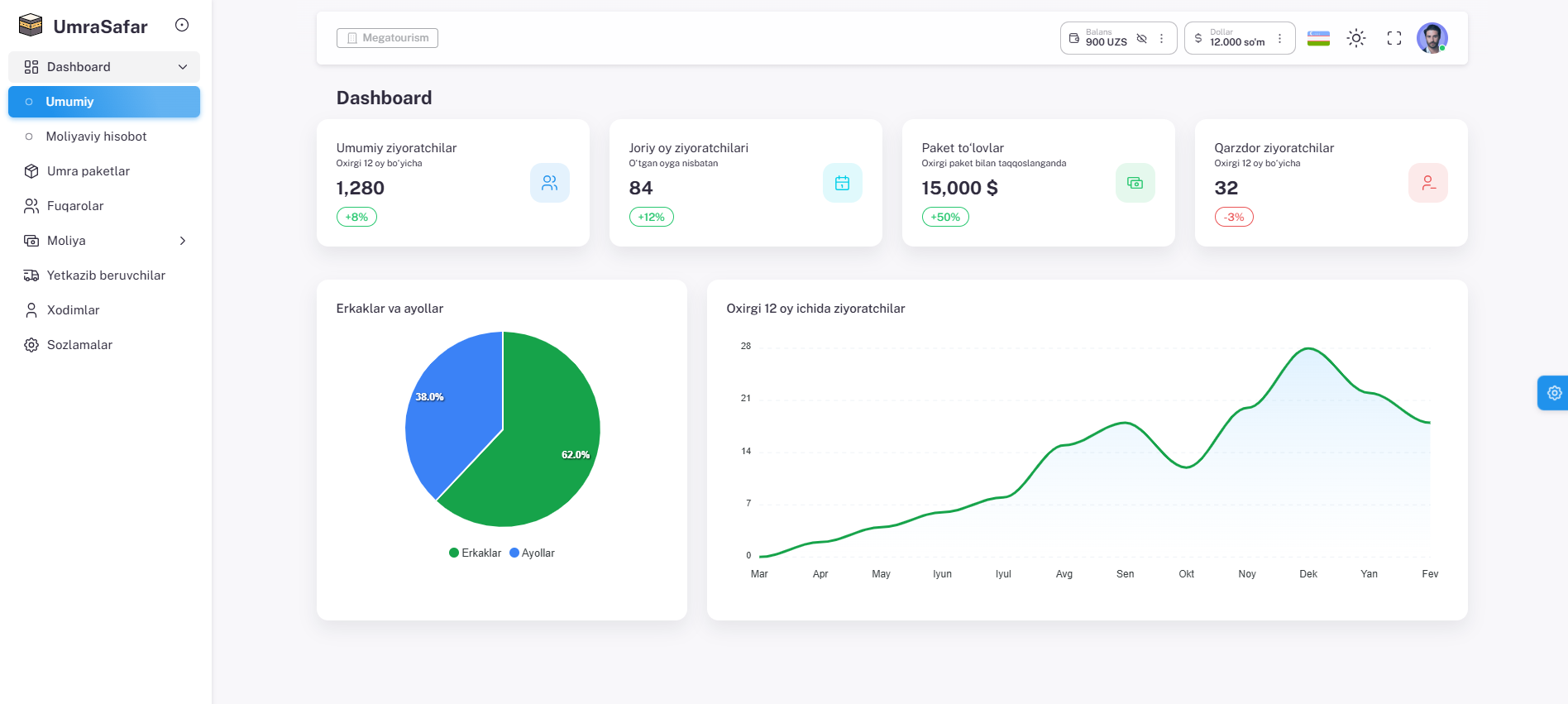Screen dimensions: 1568x704
Task: Click the -3% decline badge
Action: click(x=1234, y=217)
